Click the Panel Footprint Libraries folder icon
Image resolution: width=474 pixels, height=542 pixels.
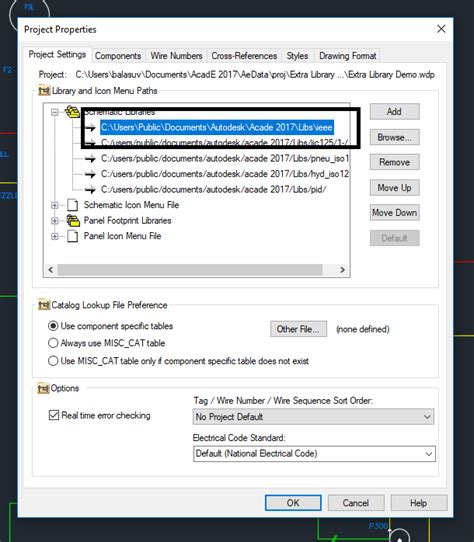coord(73,221)
